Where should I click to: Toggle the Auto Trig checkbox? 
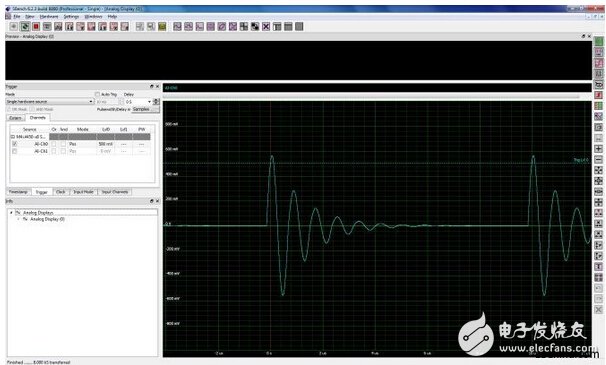coord(97,94)
